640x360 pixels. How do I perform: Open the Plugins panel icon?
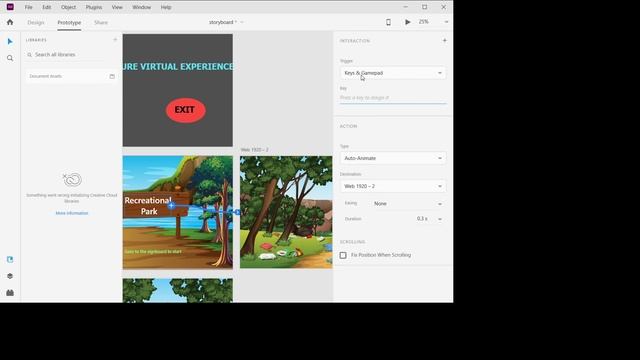(10, 293)
